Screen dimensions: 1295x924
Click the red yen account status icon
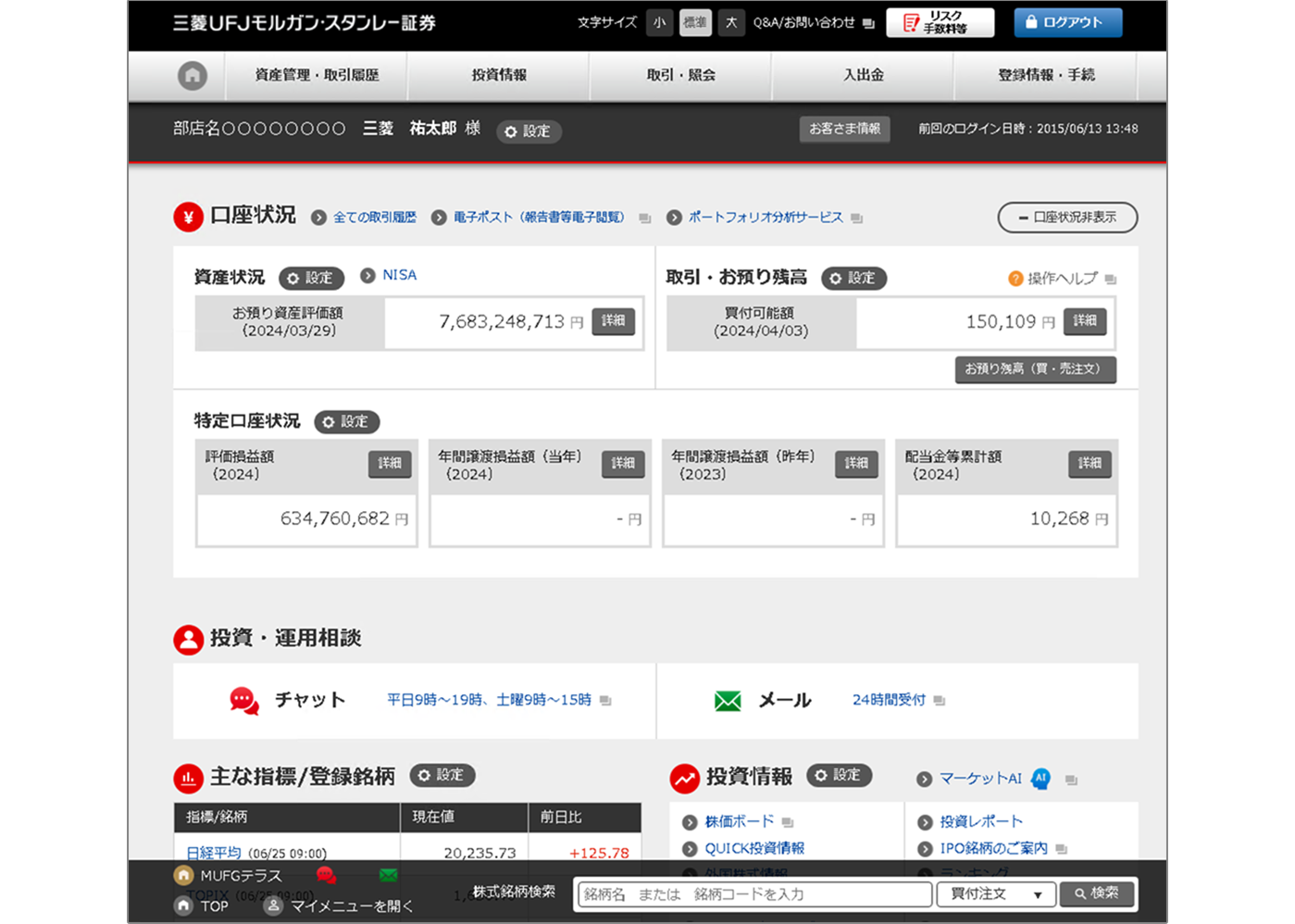coord(189,217)
